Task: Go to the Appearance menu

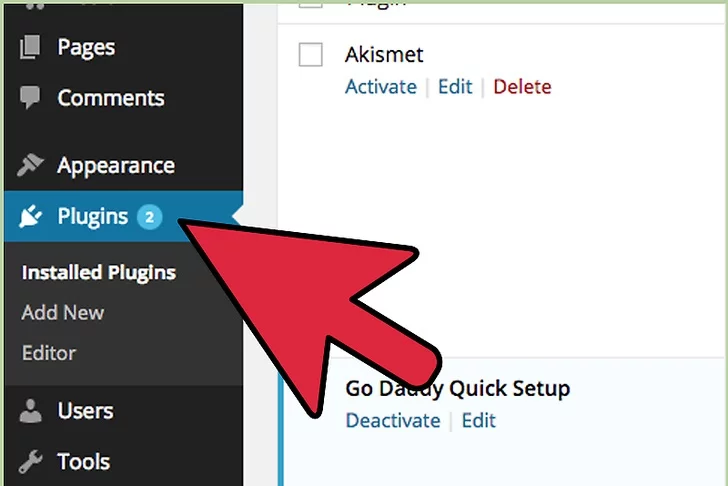Action: pyautogui.click(x=115, y=165)
